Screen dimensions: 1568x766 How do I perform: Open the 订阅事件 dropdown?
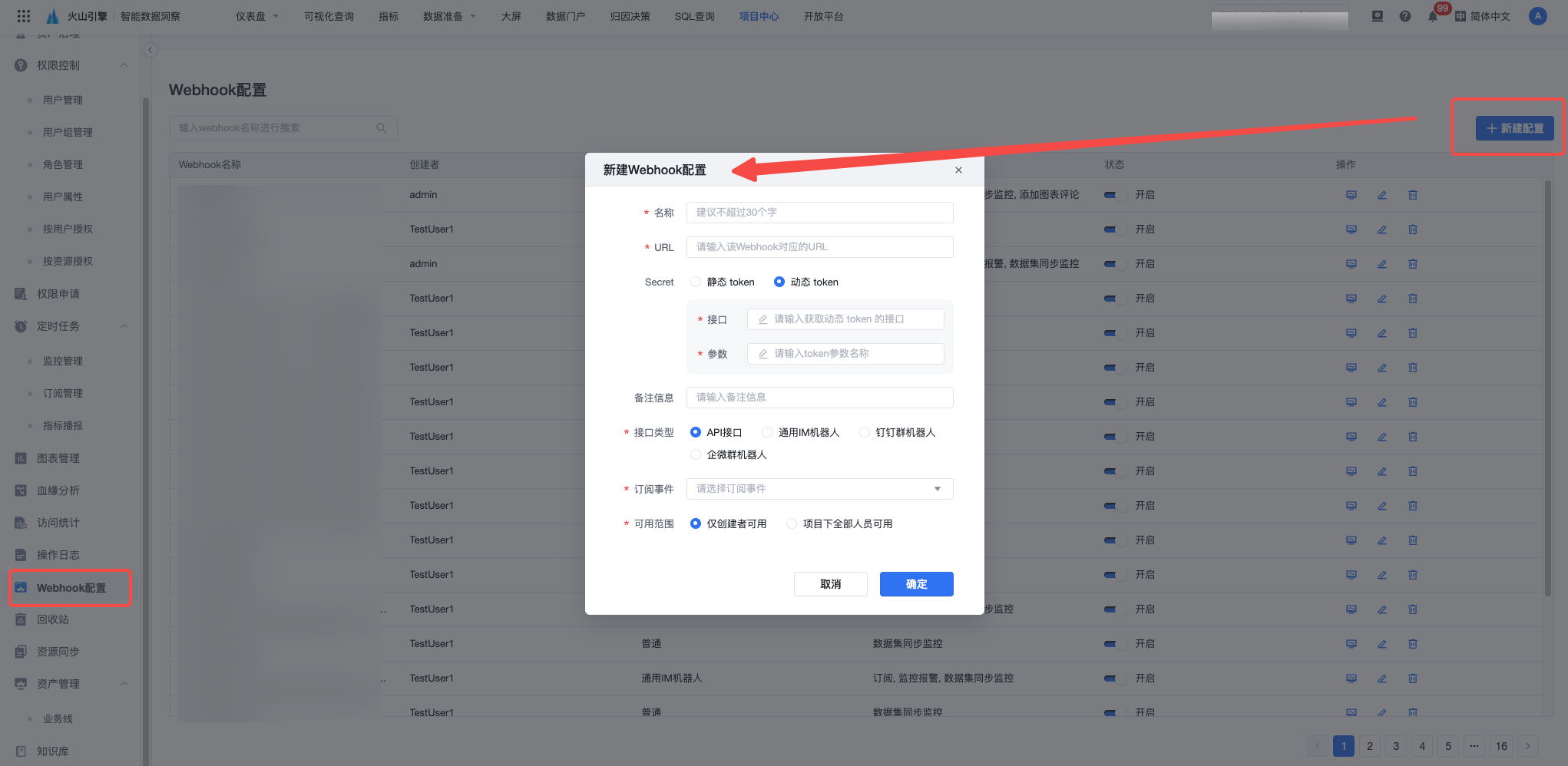(819, 489)
